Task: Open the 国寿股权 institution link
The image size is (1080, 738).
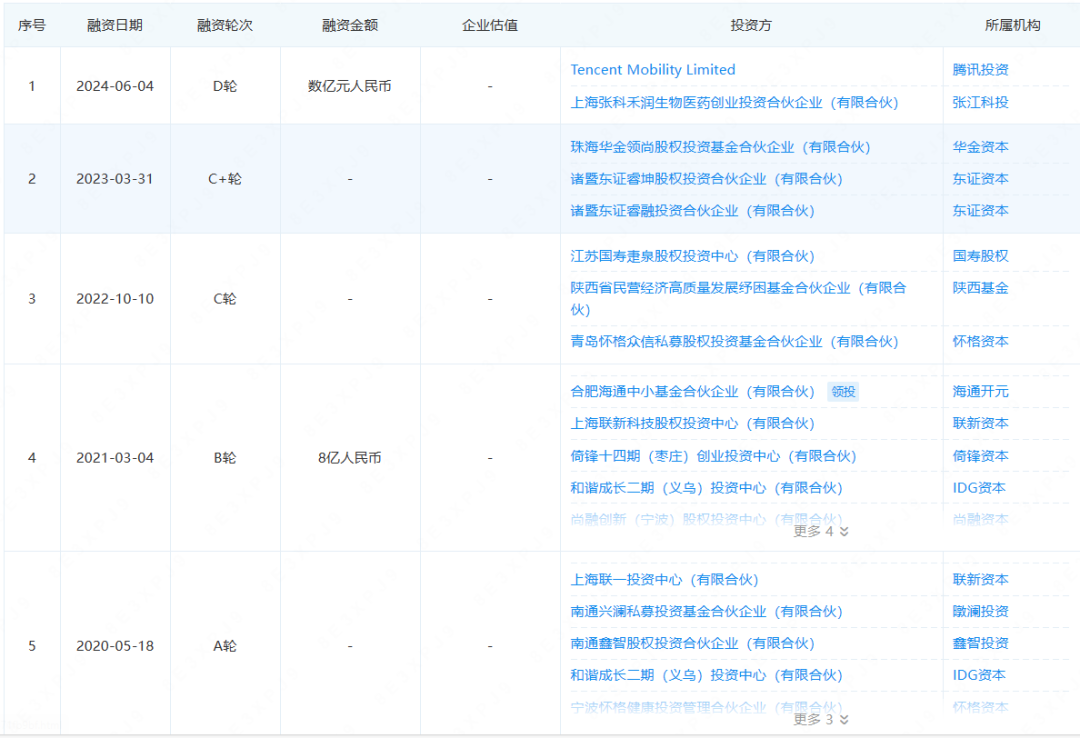Action: pyautogui.click(x=979, y=256)
